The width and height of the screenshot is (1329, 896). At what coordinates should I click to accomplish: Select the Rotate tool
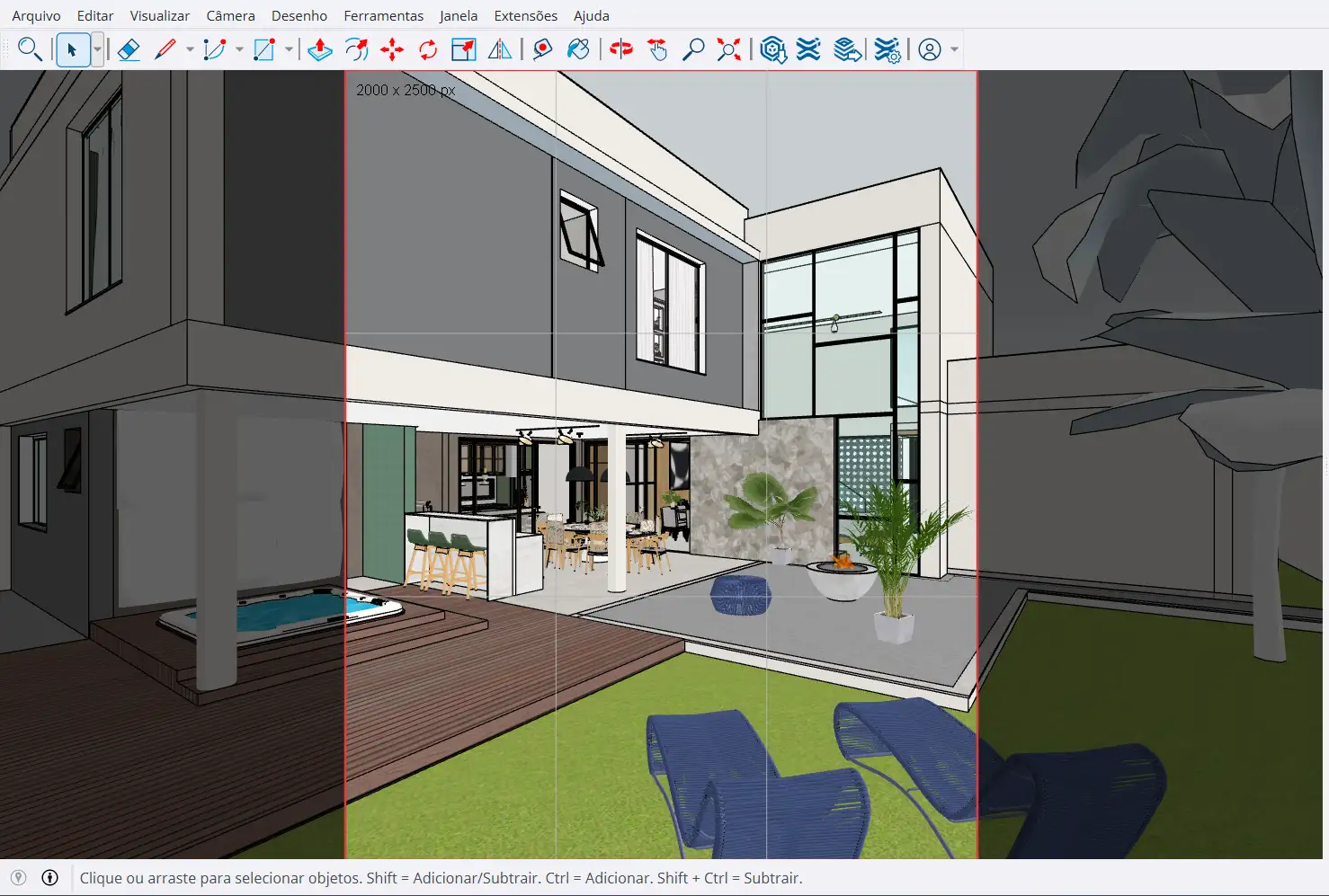[x=428, y=49]
